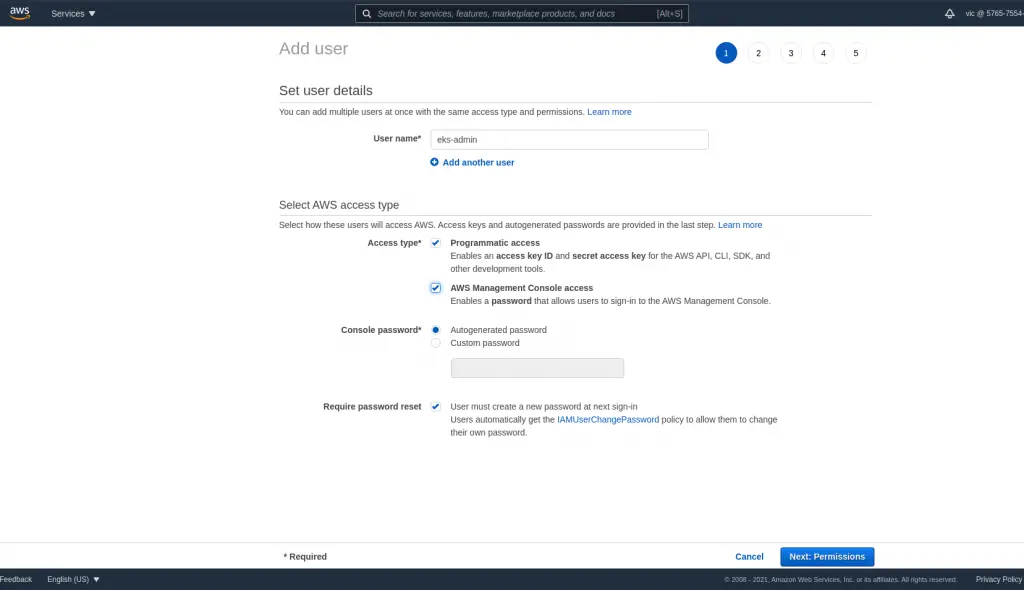This screenshot has height=590, width=1024.
Task: Click the AWS services search box
Action: 521,14
